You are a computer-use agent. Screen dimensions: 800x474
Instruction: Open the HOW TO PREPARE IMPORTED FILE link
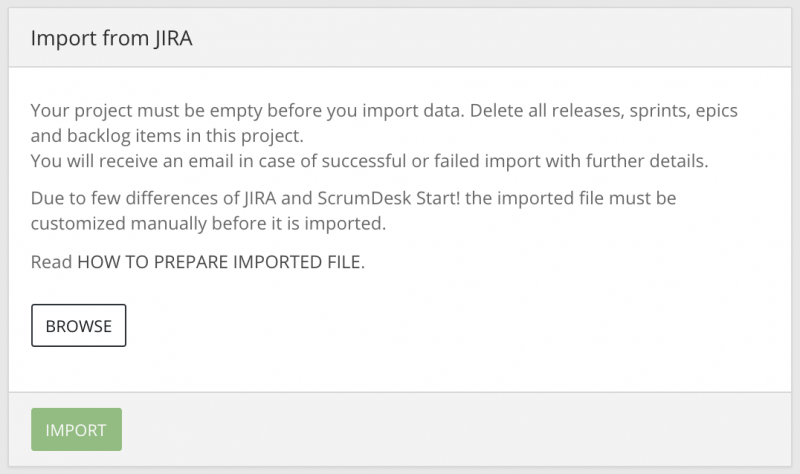(221, 263)
